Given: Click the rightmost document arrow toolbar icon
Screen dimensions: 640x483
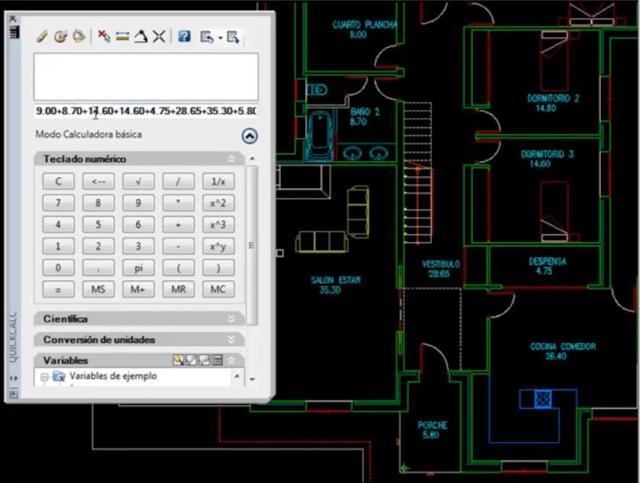Looking at the screenshot, I should [233, 37].
